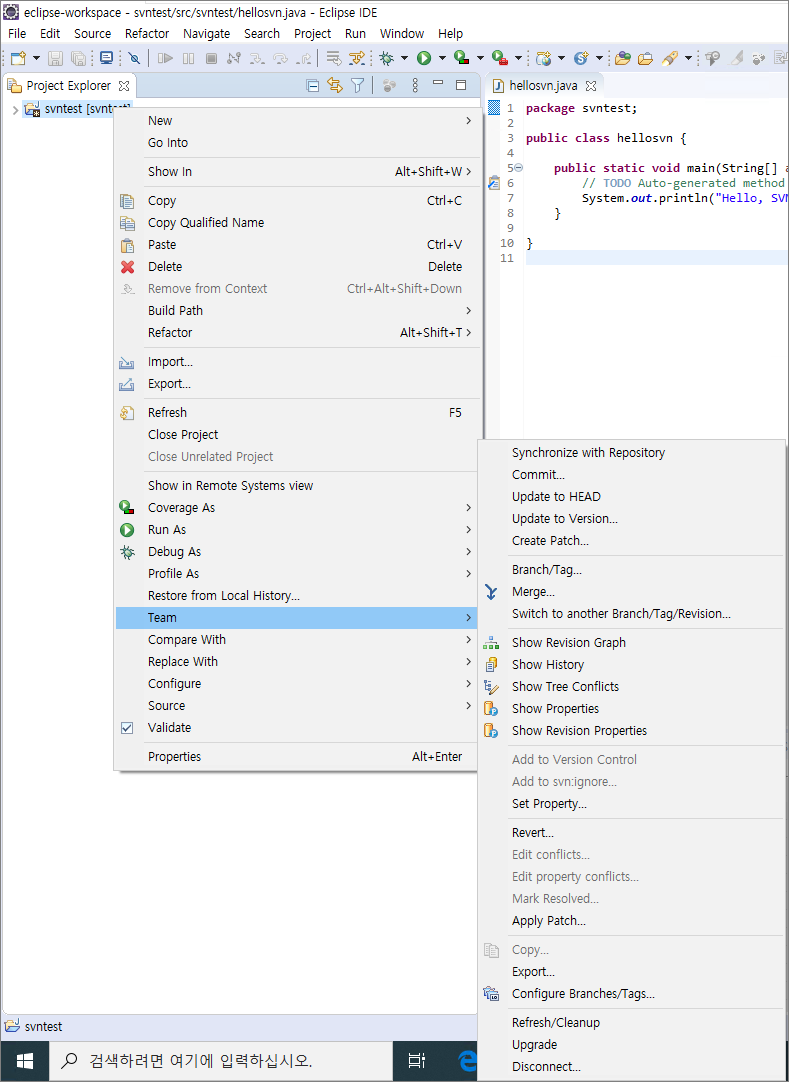Open the Navigate menu in menu bar
This screenshot has height=1082, width=789.
pos(206,33)
